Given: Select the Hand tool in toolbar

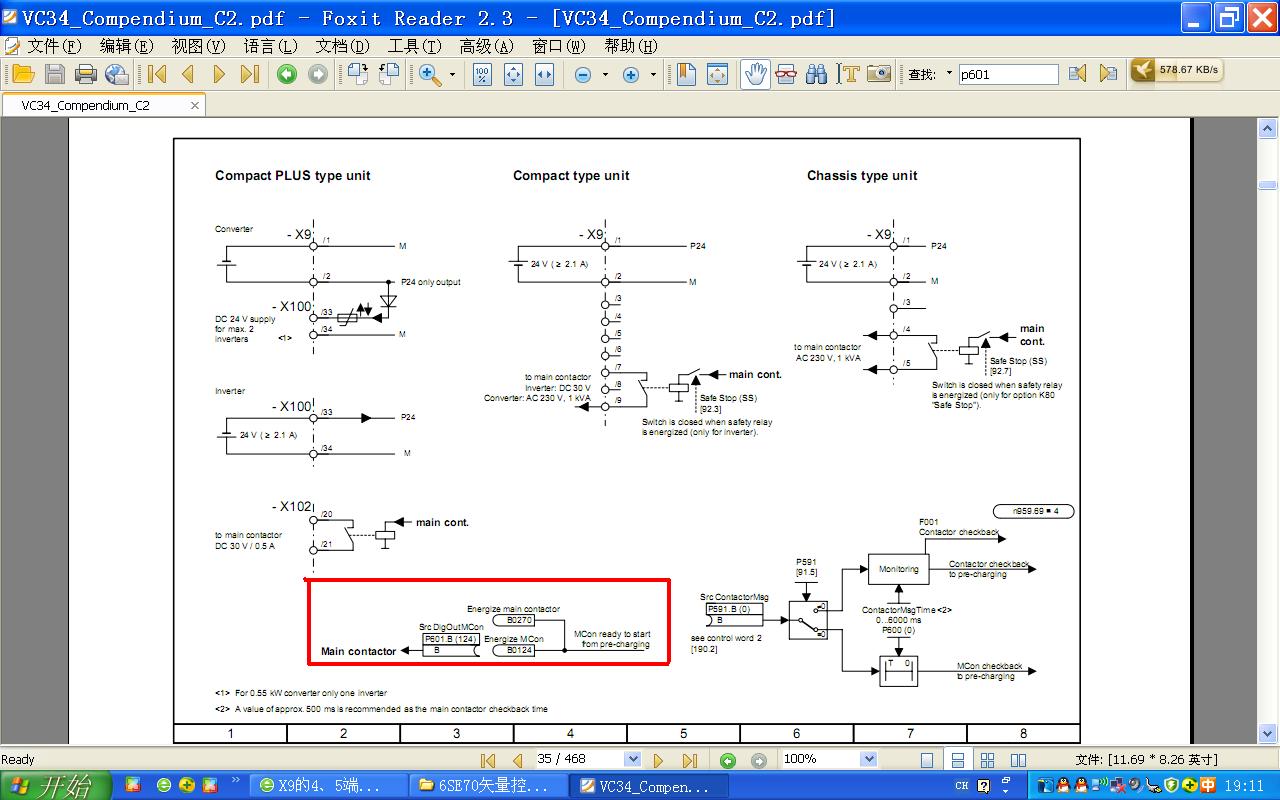Looking at the screenshot, I should [756, 74].
